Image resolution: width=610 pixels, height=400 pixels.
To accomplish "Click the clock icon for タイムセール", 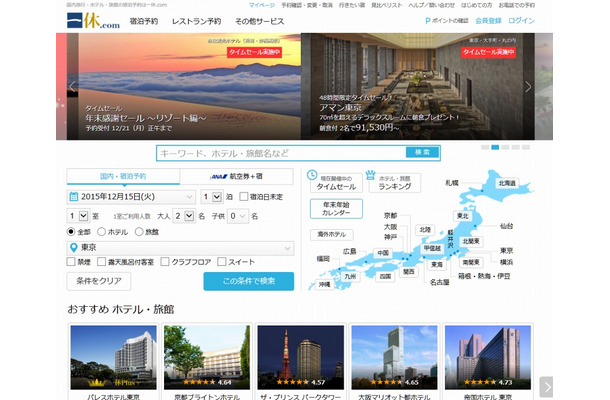I will click(x=312, y=175).
